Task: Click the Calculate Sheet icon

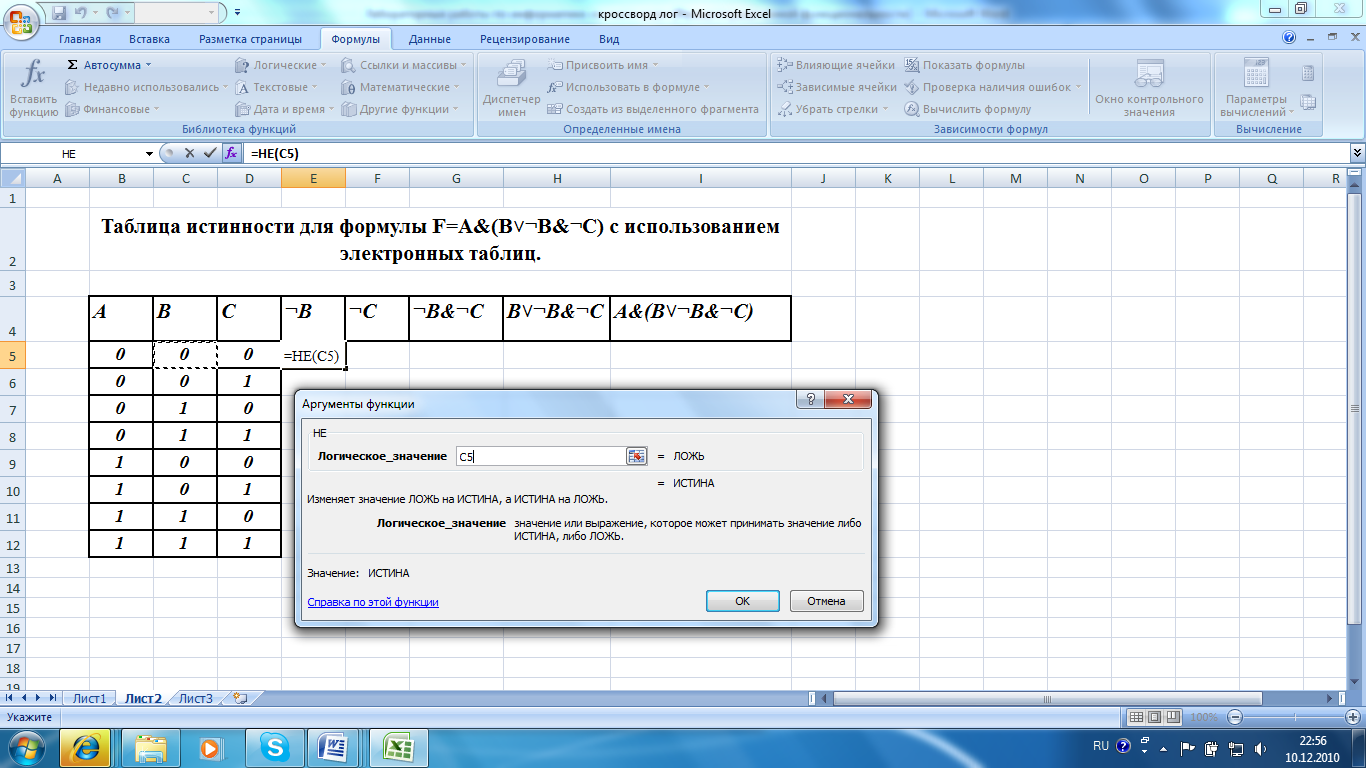Action: click(x=1308, y=102)
